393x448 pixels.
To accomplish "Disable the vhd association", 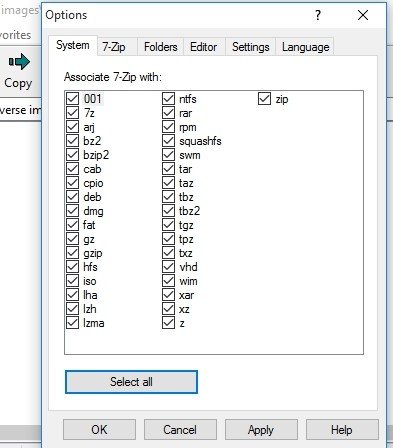I will coord(168,267).
